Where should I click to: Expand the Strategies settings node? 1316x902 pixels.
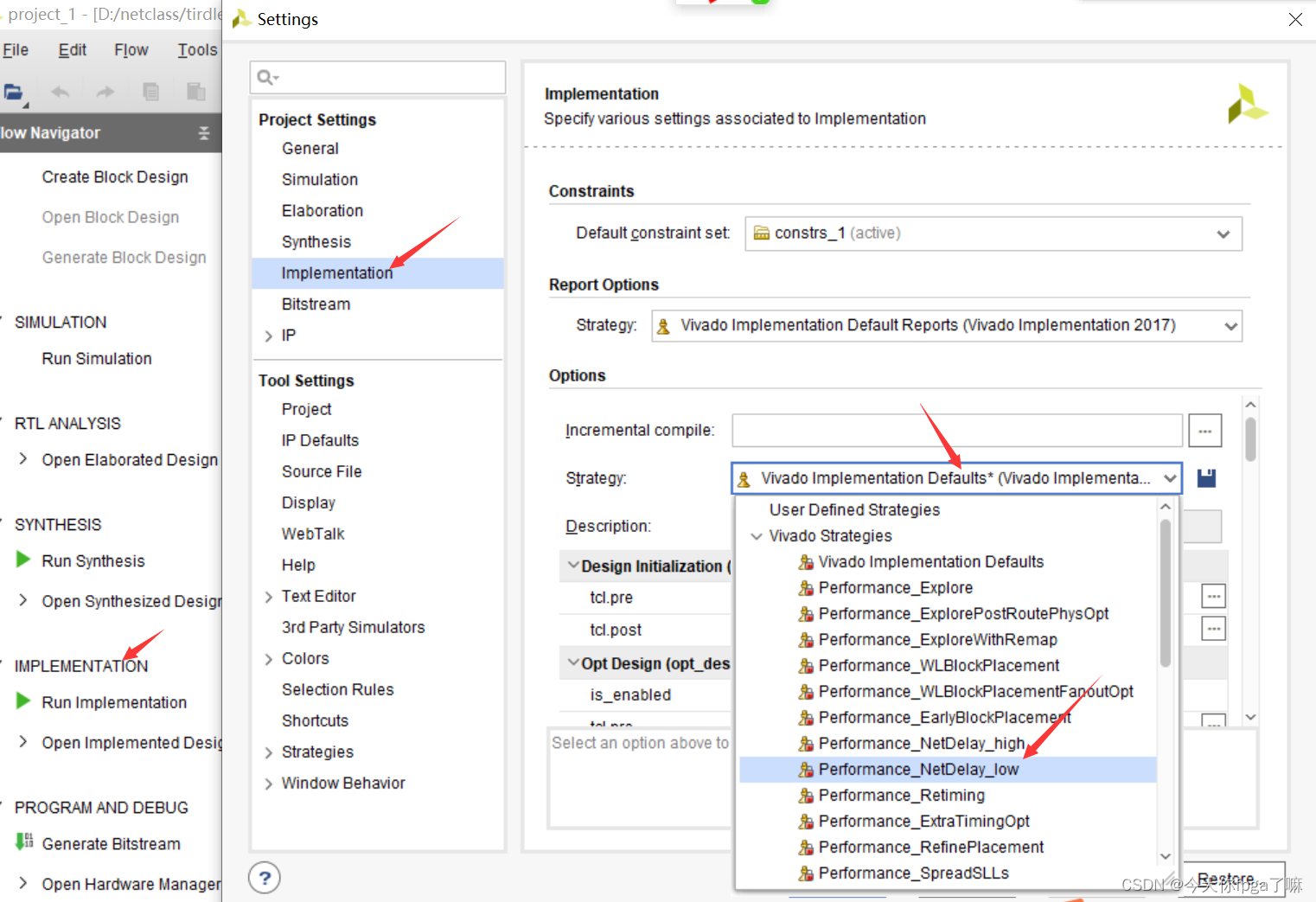[269, 752]
